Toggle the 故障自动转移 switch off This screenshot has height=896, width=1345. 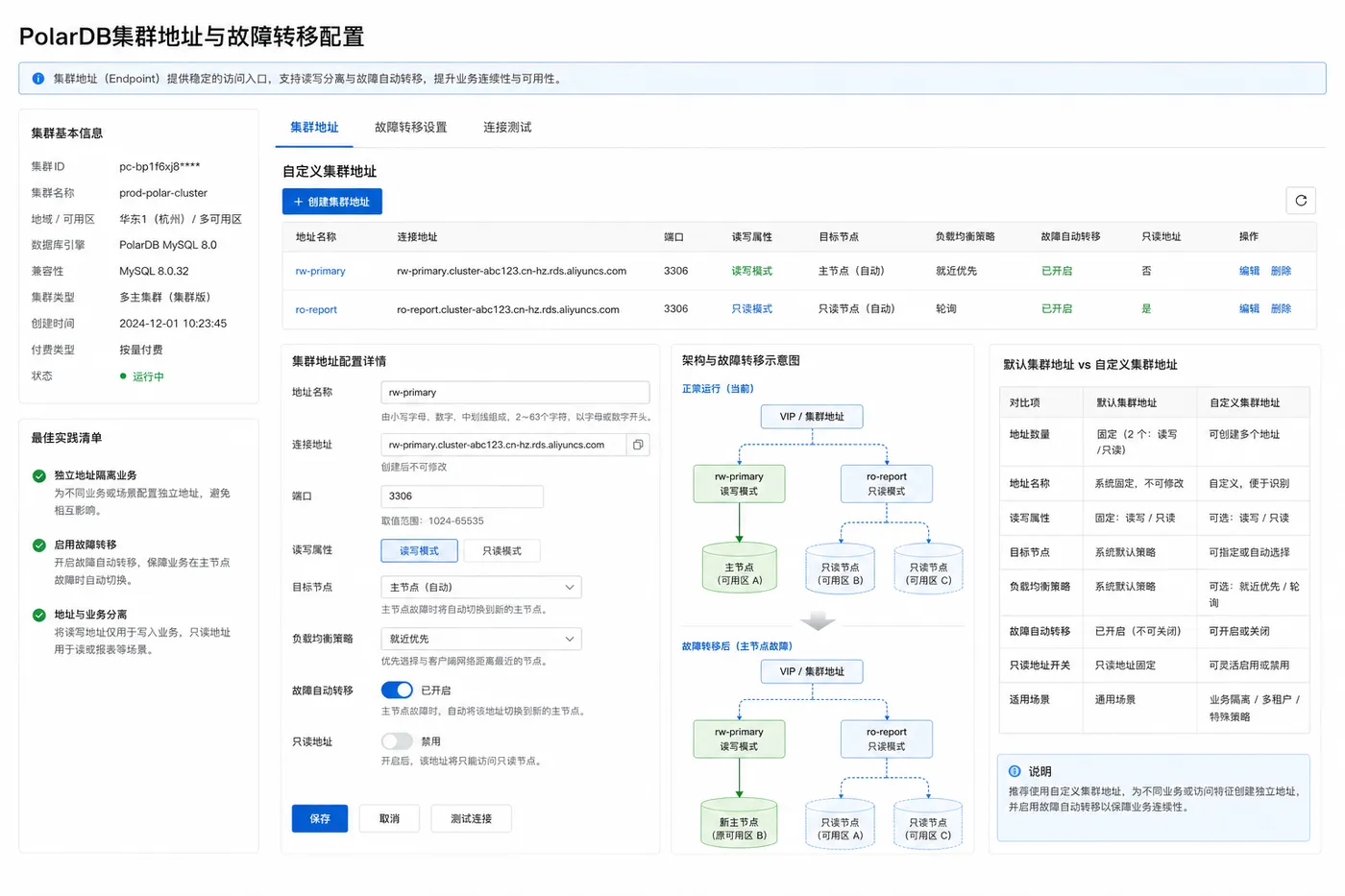coord(397,690)
